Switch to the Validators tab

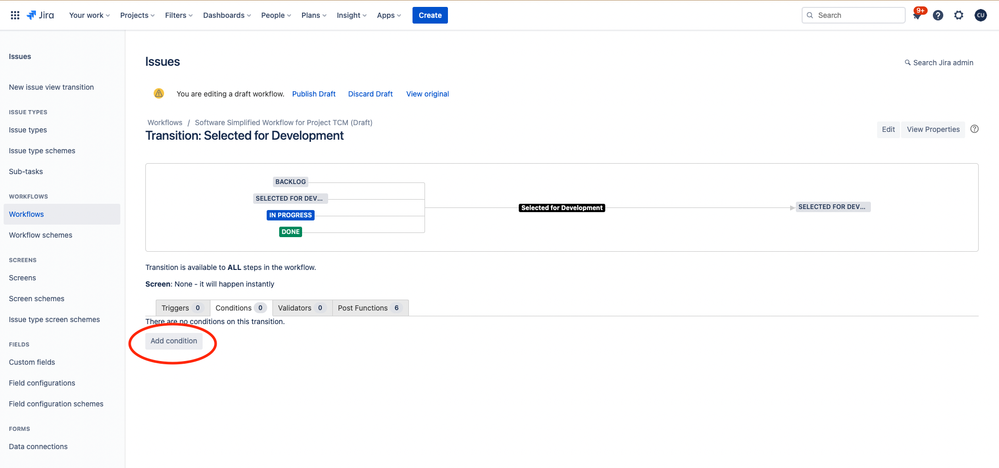[x=302, y=308]
